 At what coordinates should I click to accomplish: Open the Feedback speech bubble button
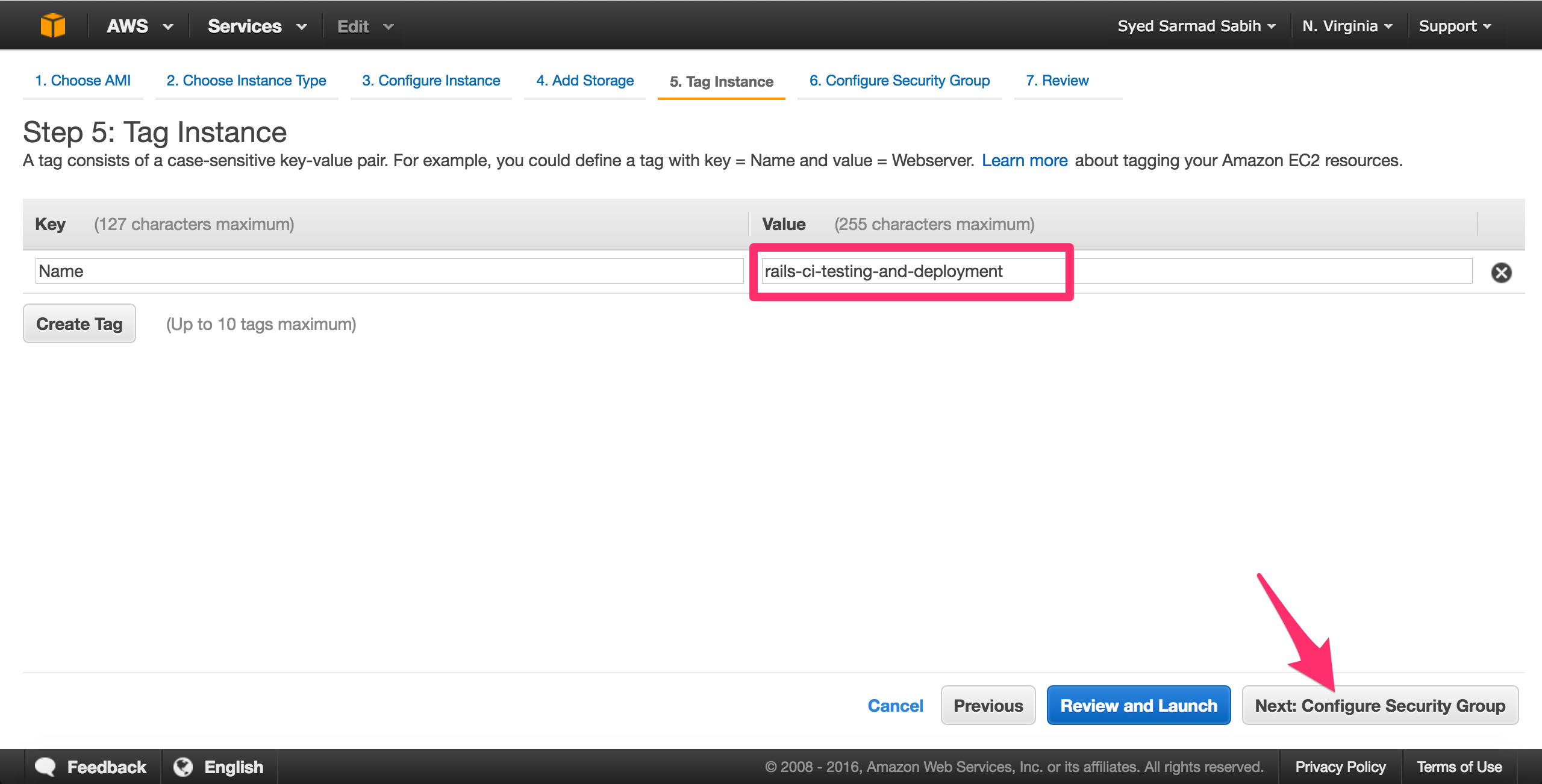click(91, 767)
